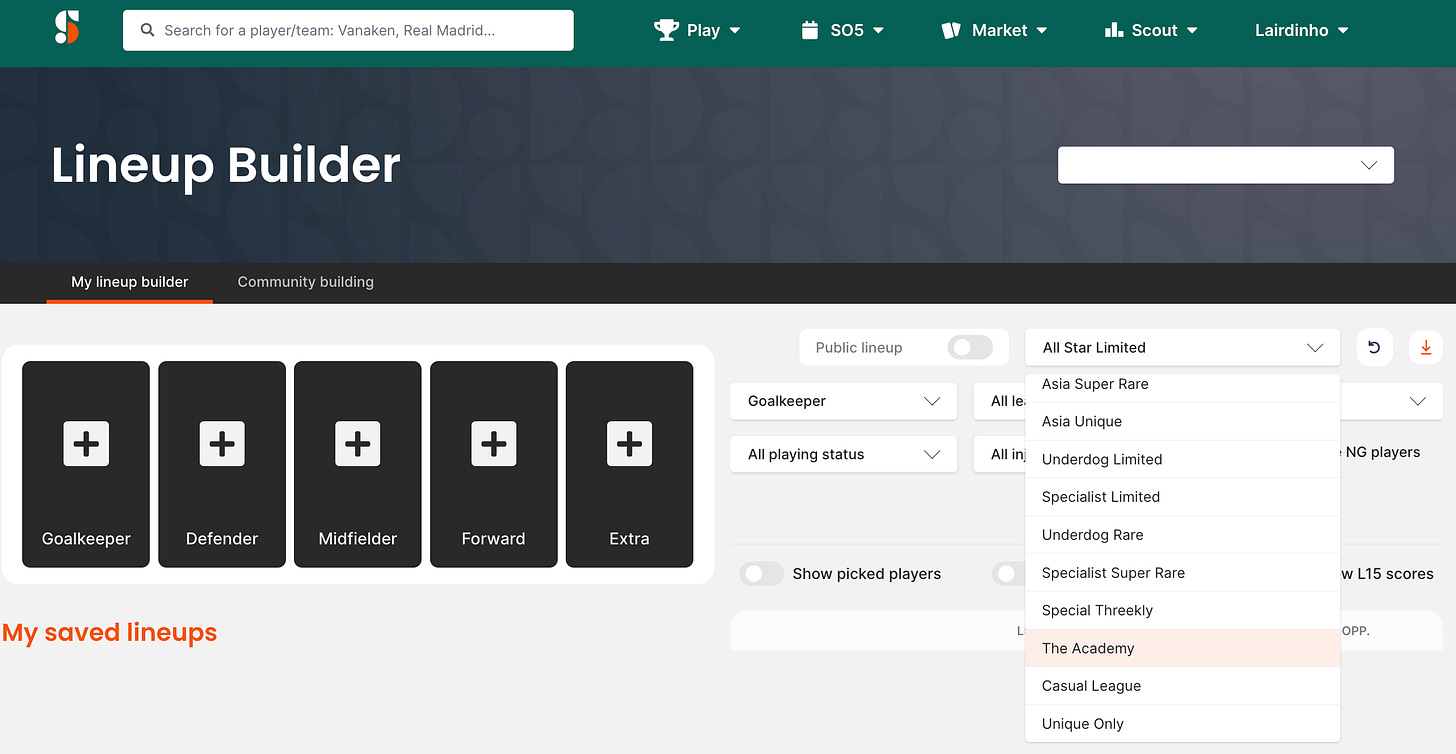
Task: Click the search magnifier icon
Action: tap(147, 31)
